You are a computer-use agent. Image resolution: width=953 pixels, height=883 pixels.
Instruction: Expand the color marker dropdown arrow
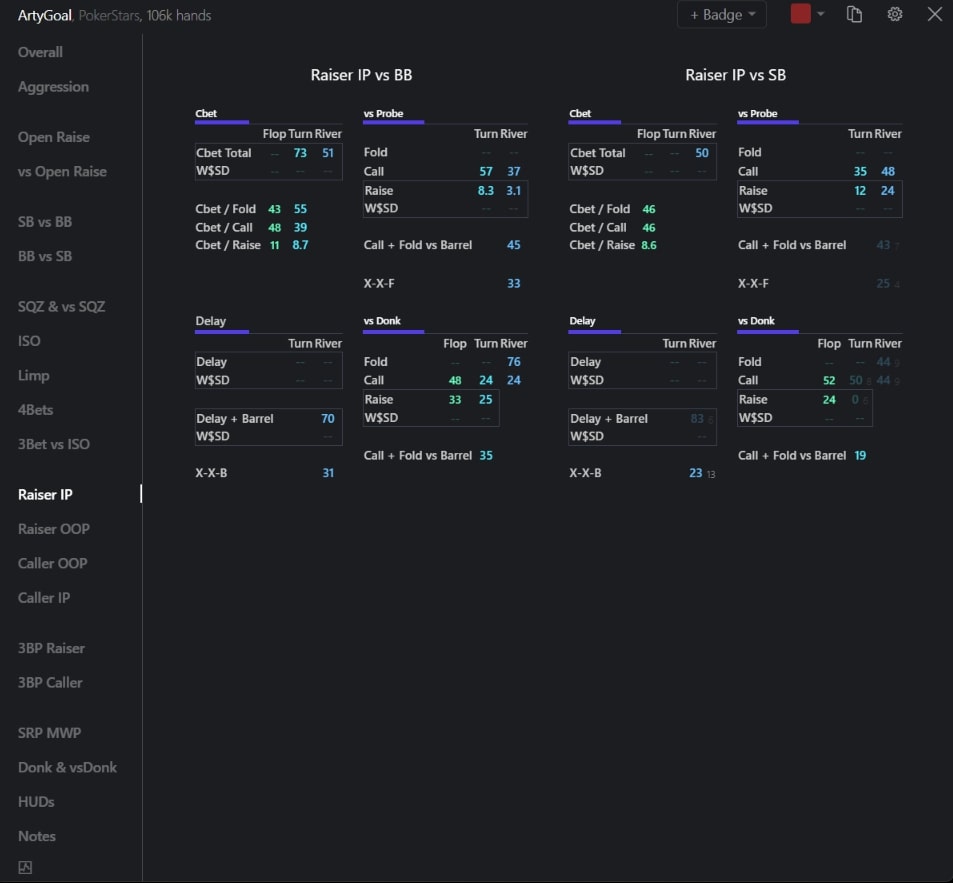coord(821,14)
